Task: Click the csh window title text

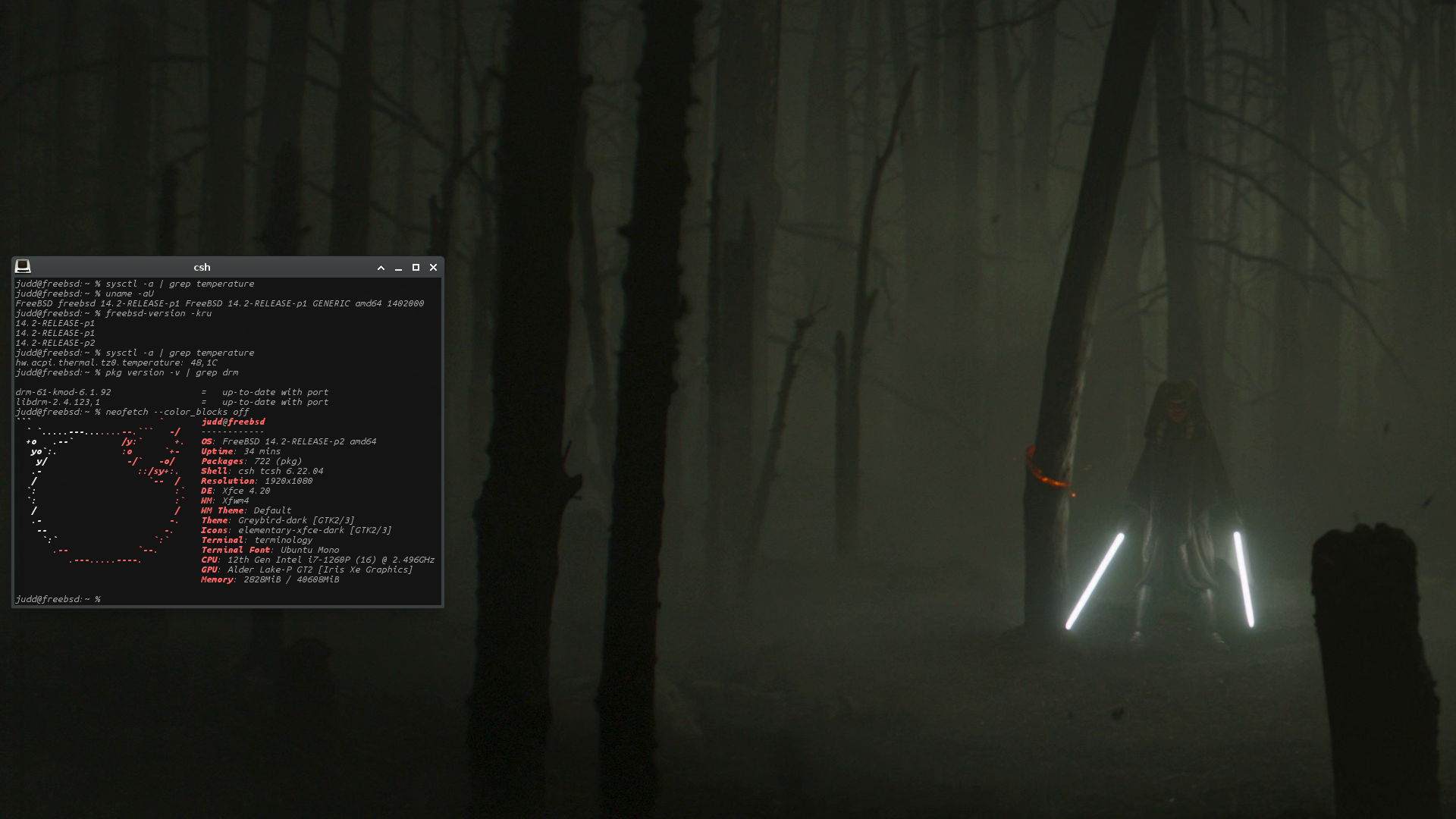Action: click(x=202, y=267)
